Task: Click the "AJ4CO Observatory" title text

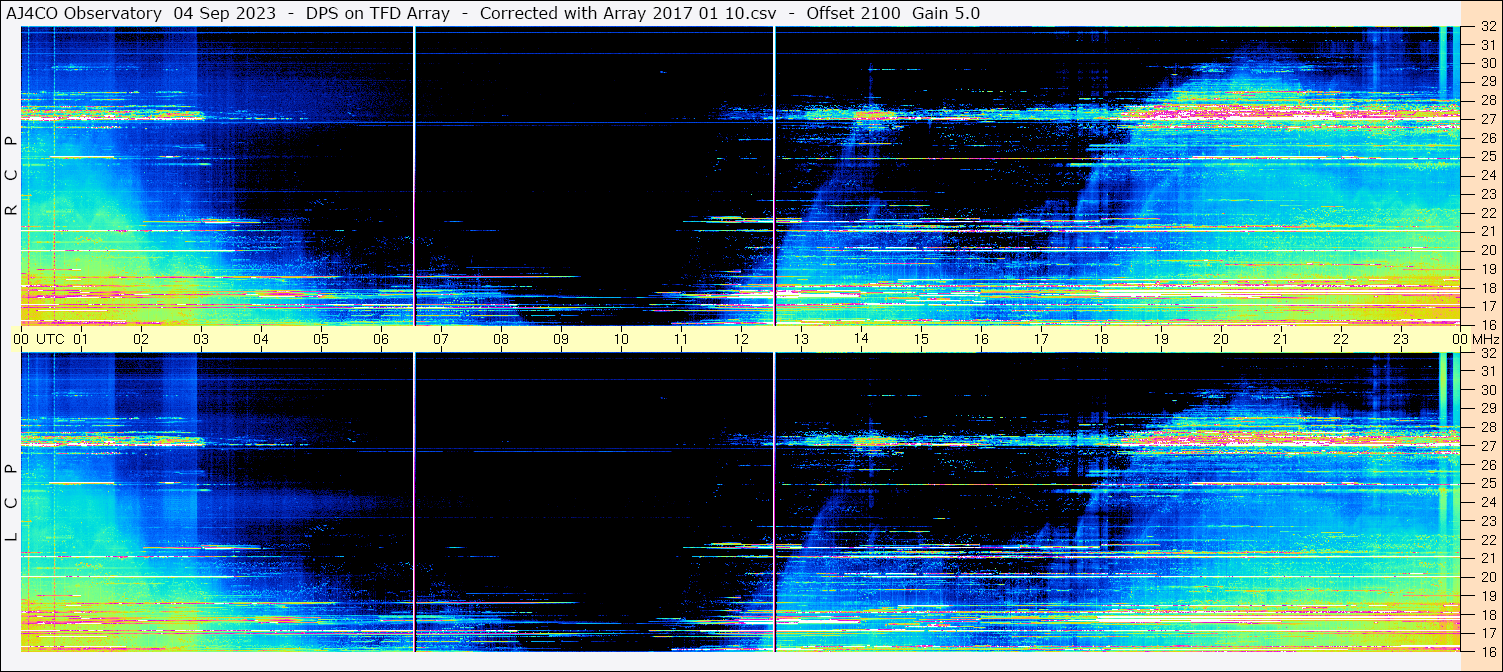Action: pyautogui.click(x=82, y=13)
